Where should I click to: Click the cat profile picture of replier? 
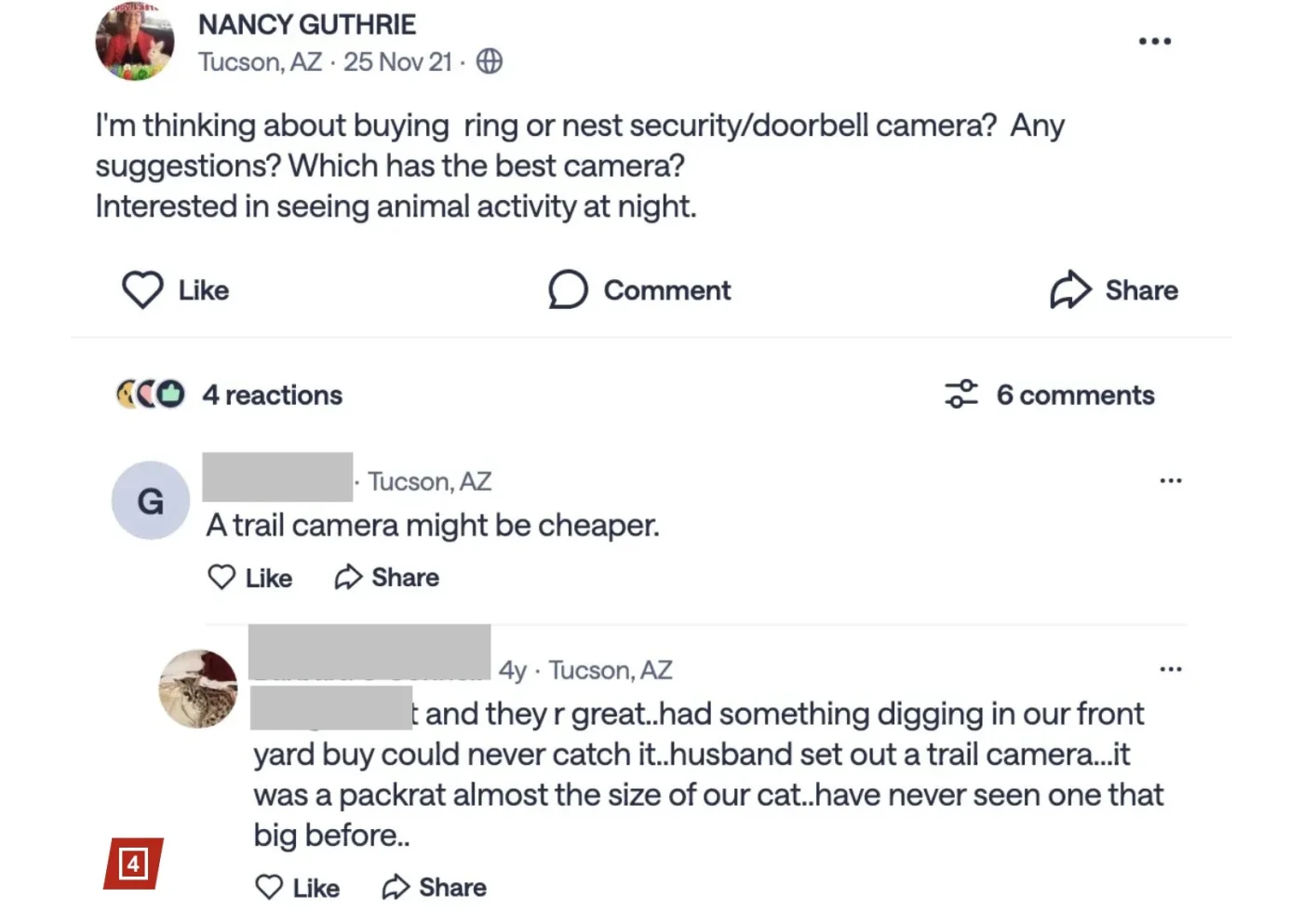point(198,689)
